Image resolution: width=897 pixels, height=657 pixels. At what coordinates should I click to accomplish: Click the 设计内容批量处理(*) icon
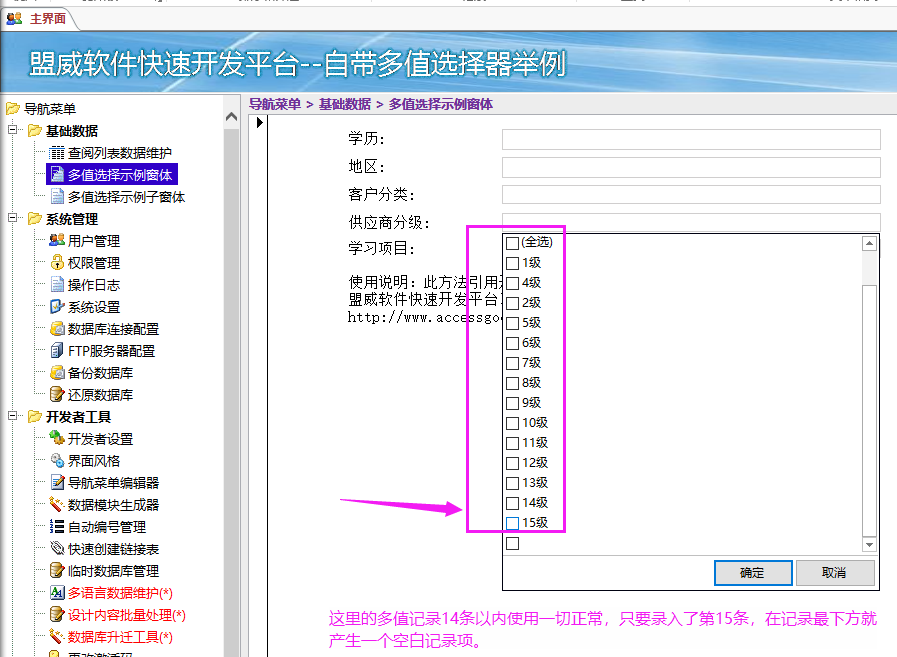click(57, 614)
